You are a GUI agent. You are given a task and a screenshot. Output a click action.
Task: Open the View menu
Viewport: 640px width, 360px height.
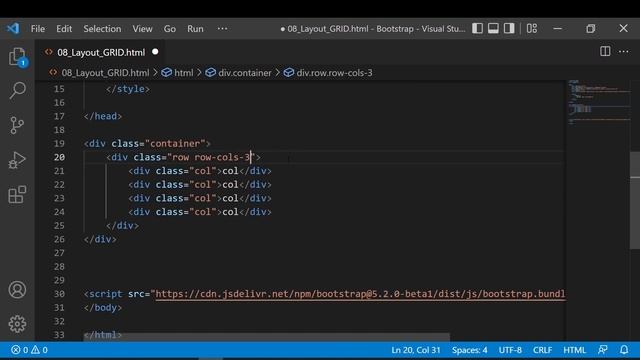[x=142, y=29]
